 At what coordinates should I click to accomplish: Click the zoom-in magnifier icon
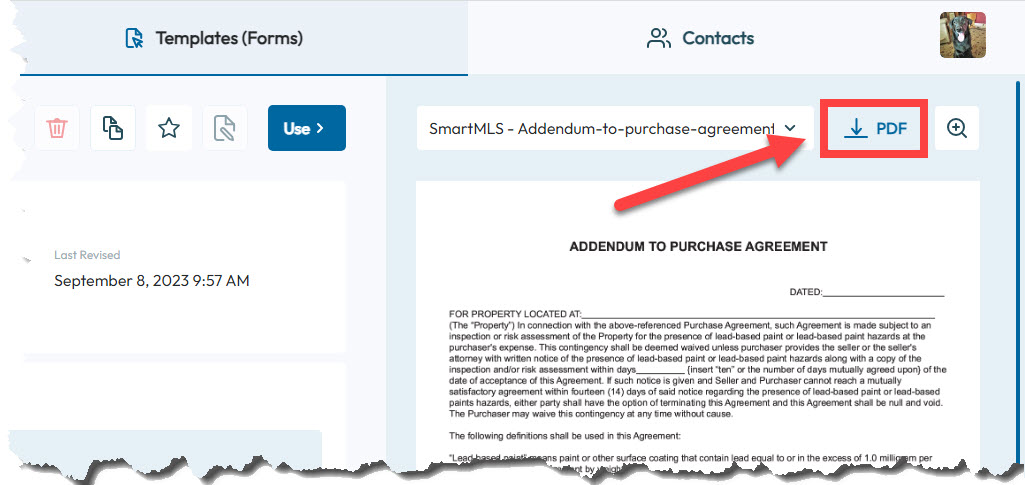(x=957, y=128)
